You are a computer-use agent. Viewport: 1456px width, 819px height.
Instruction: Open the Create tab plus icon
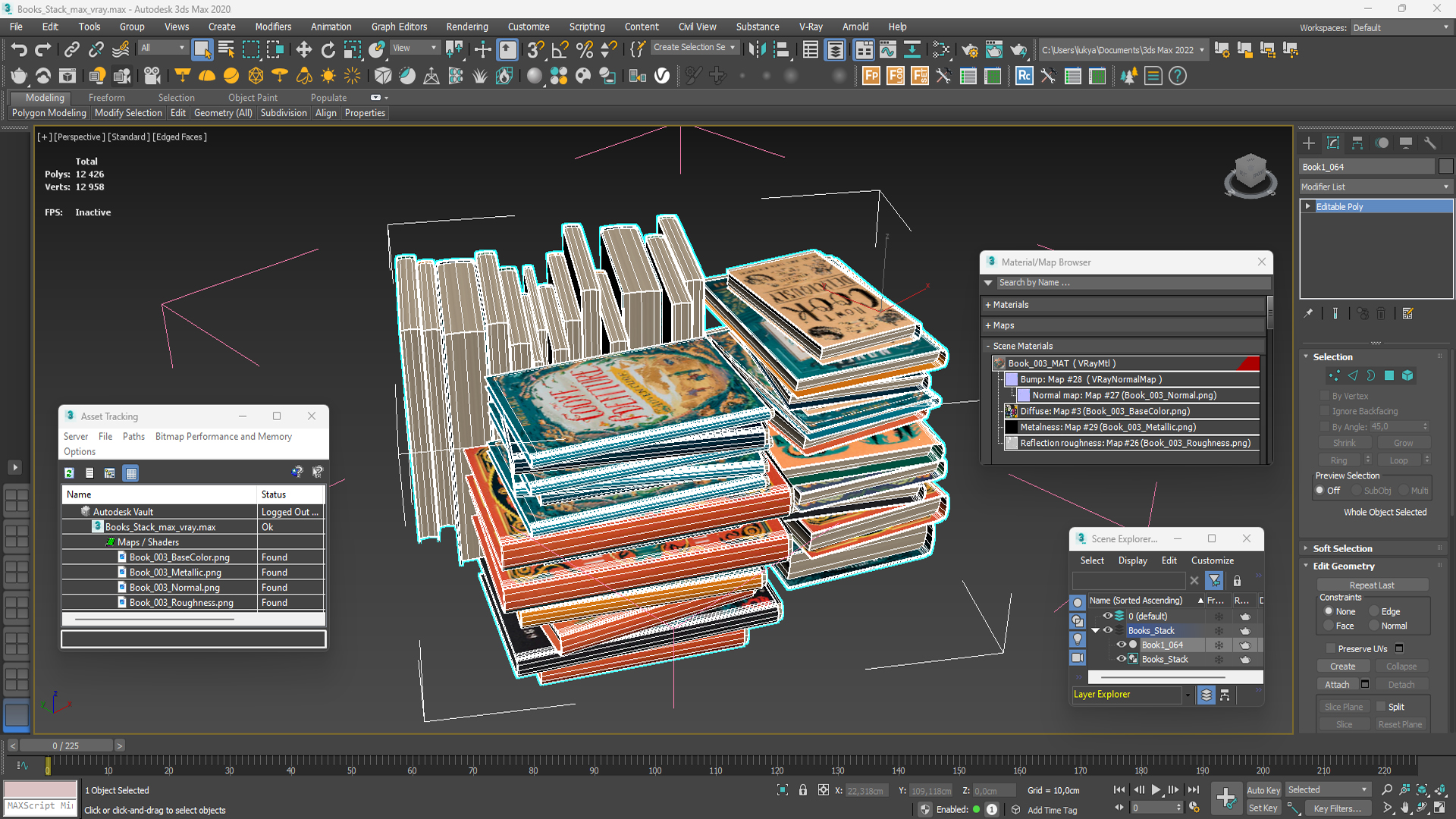(1309, 143)
